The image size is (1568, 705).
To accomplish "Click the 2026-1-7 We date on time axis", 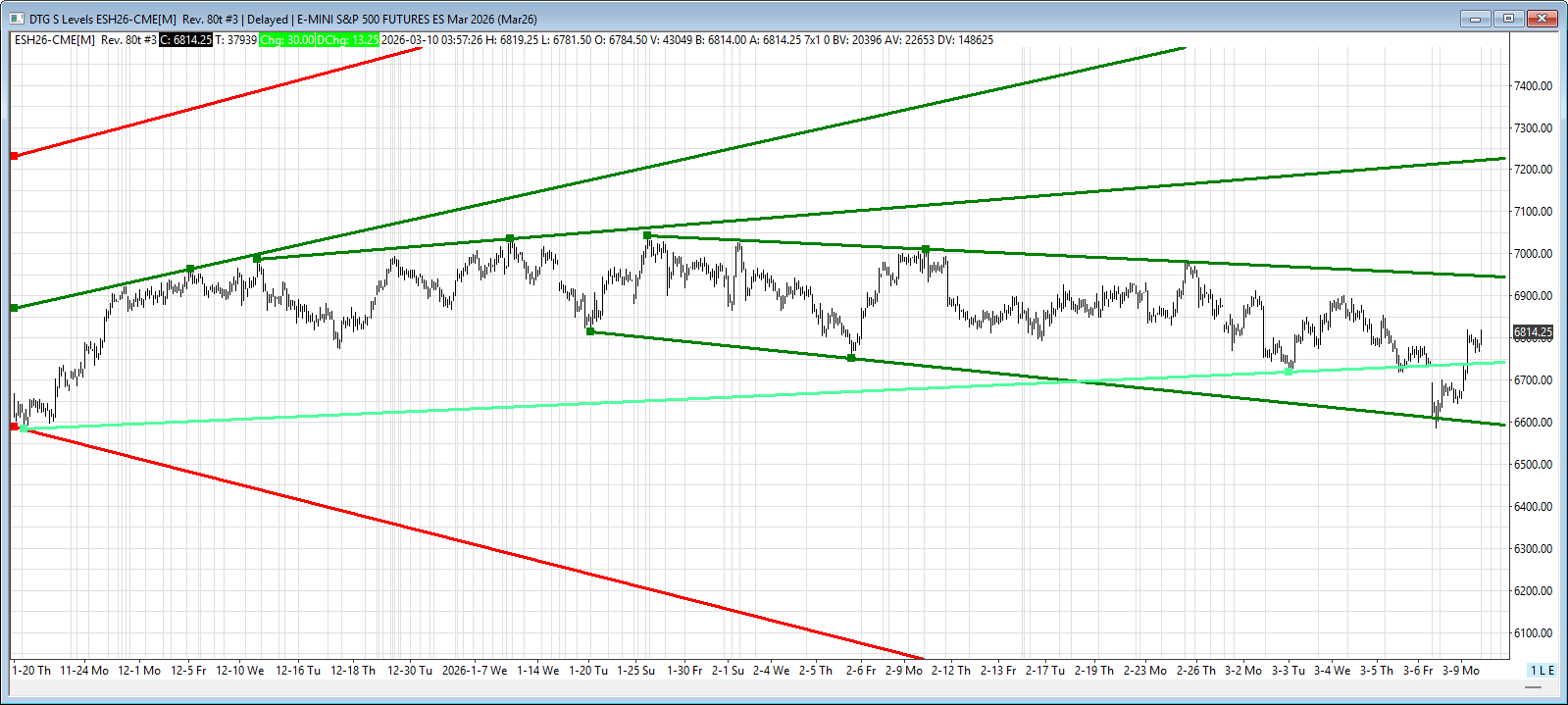I will (474, 671).
